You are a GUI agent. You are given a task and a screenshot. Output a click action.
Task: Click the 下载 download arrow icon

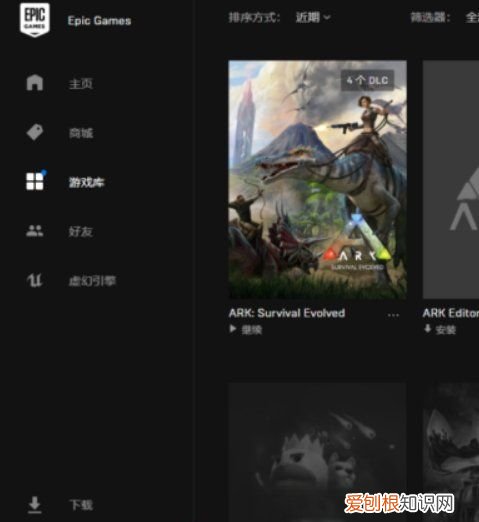pos(35,505)
